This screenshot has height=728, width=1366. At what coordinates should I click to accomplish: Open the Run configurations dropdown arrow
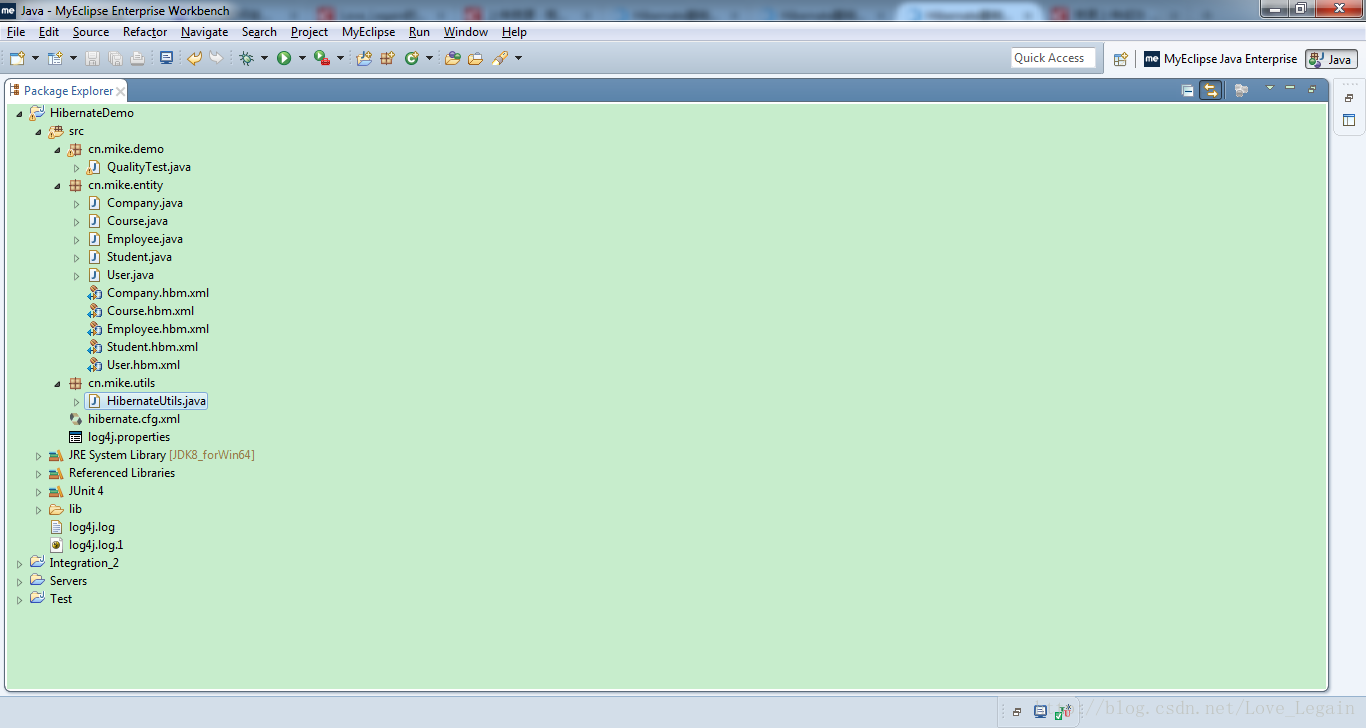(302, 58)
